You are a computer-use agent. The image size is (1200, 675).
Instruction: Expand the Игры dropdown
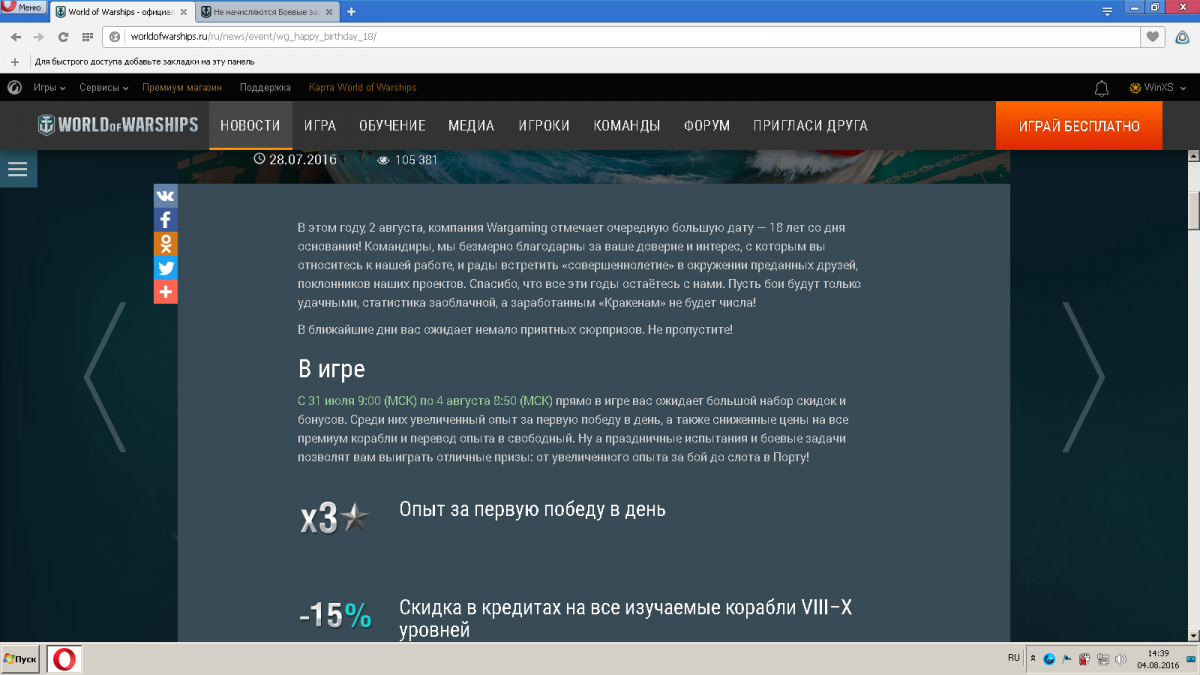[49, 88]
